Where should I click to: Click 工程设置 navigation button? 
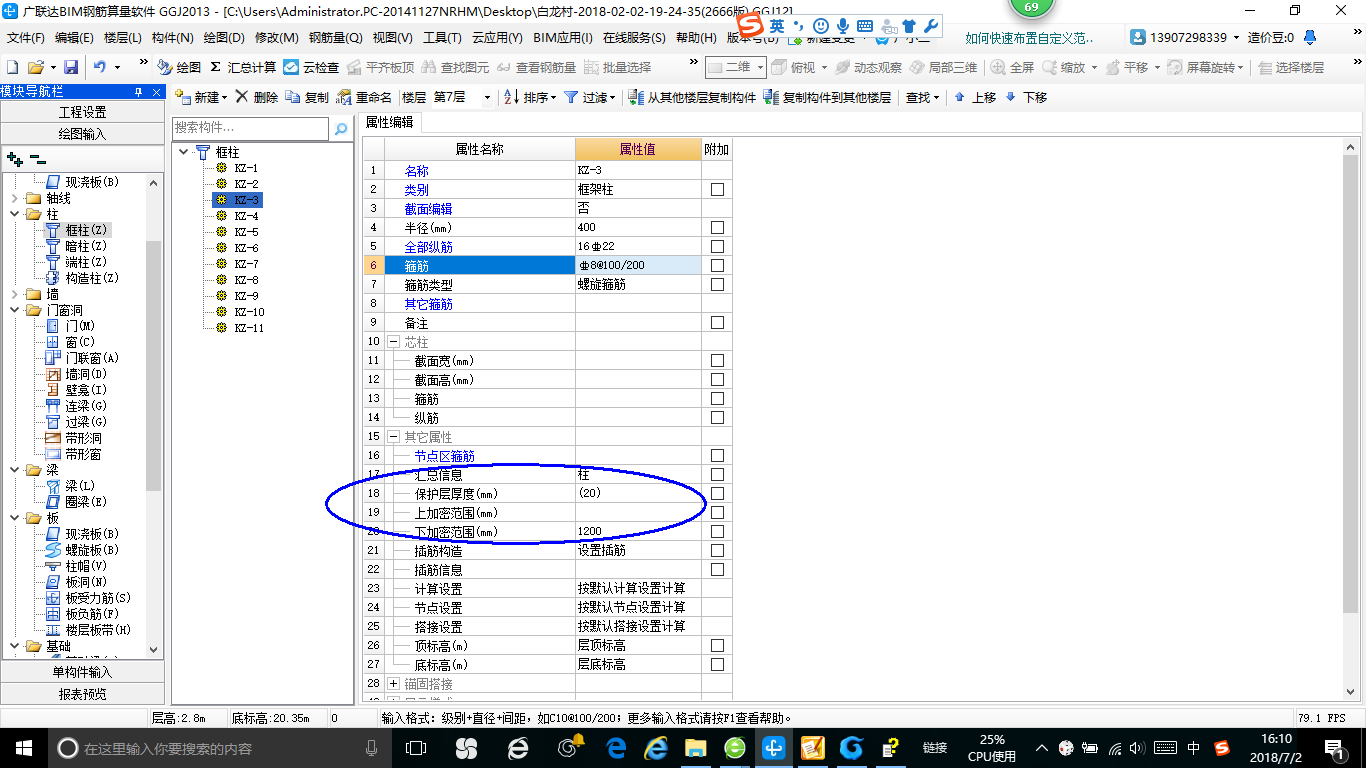[82, 112]
